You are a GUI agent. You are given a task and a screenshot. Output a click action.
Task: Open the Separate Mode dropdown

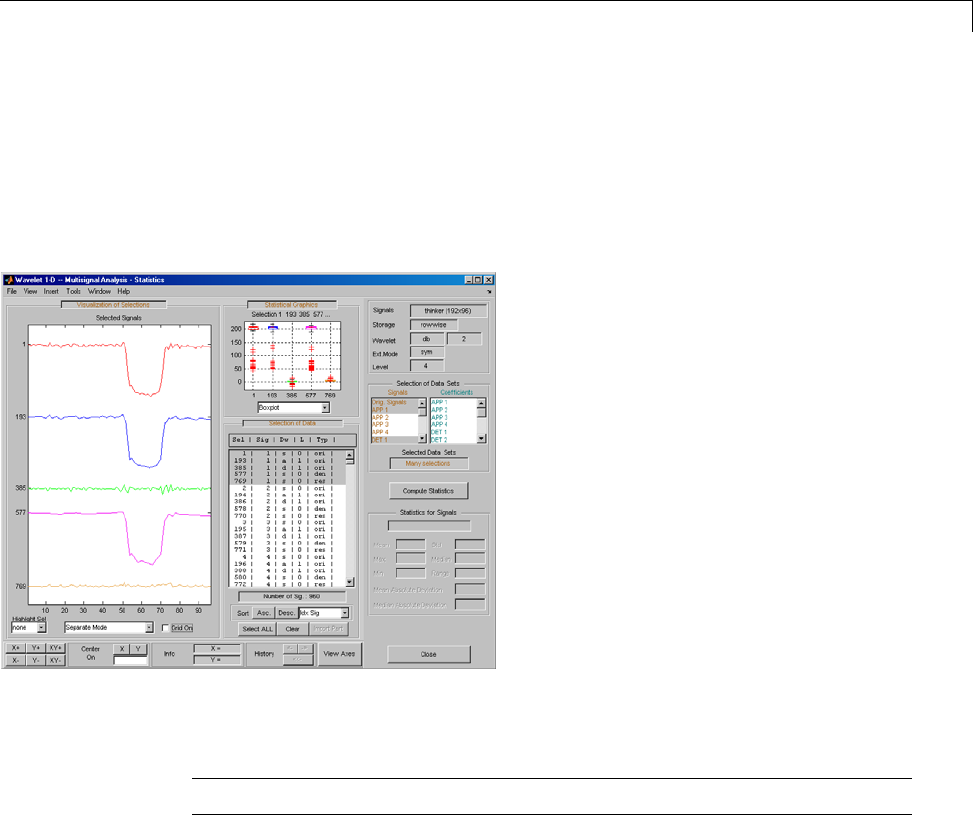point(149,628)
